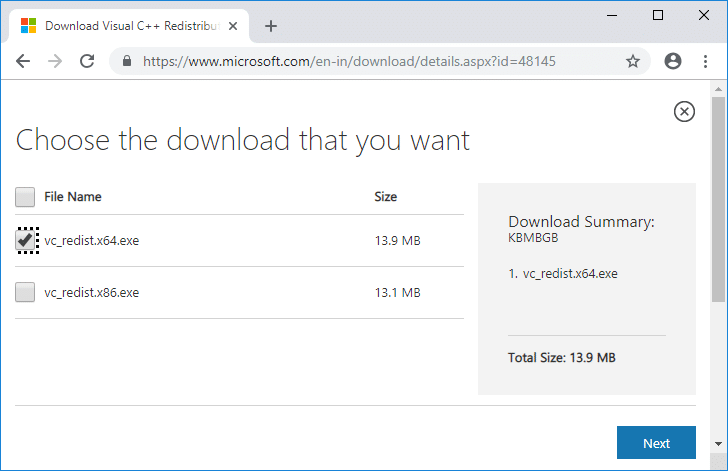728x471 pixels.
Task: Check the vc_redist.x86.exe checkbox
Action: pyautogui.click(x=26, y=293)
